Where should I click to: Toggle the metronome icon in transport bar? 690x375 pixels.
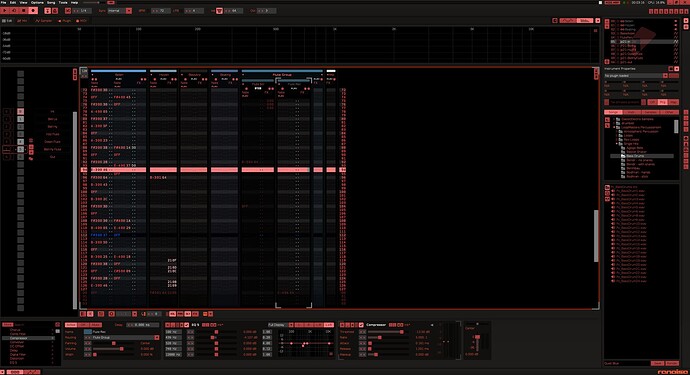click(x=55, y=11)
